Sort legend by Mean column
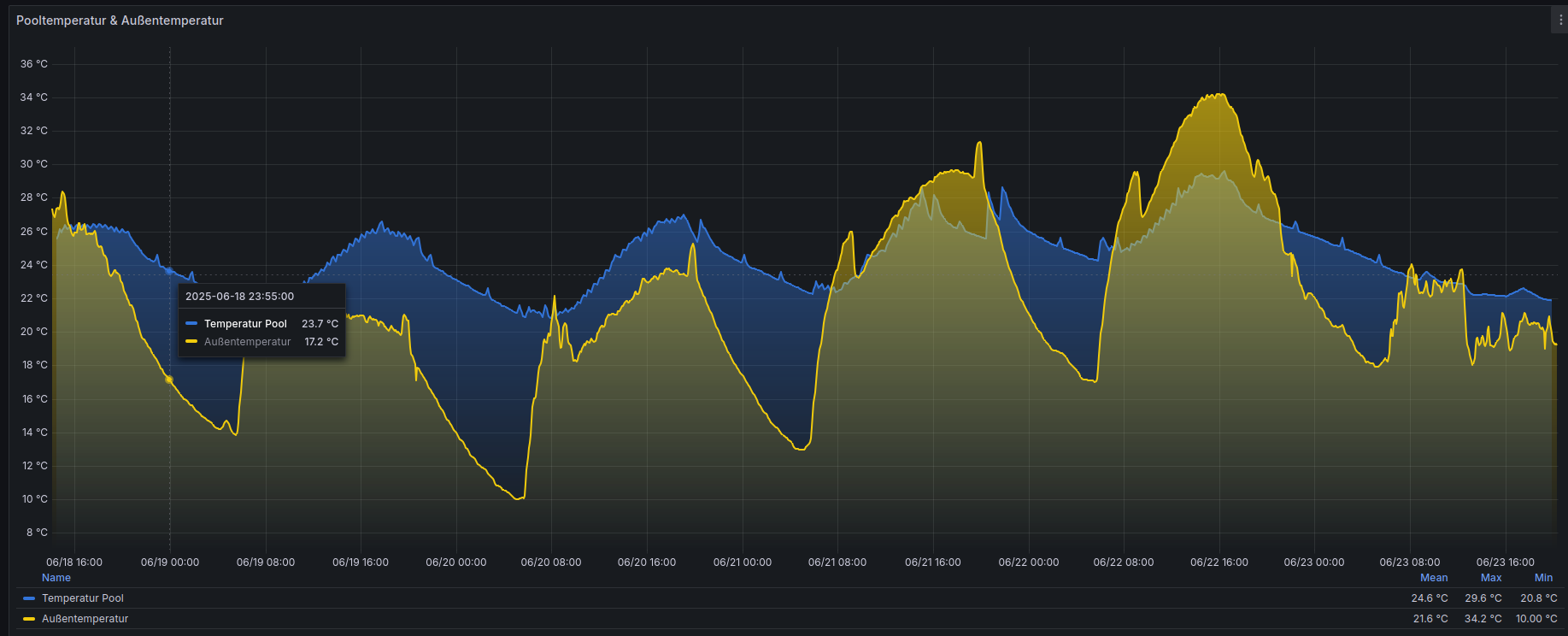 (1433, 578)
